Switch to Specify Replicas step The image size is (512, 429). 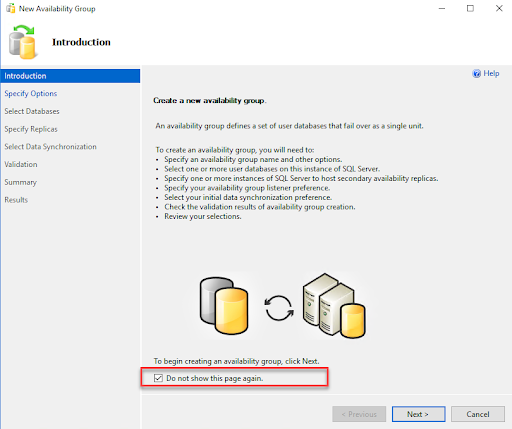click(31, 129)
